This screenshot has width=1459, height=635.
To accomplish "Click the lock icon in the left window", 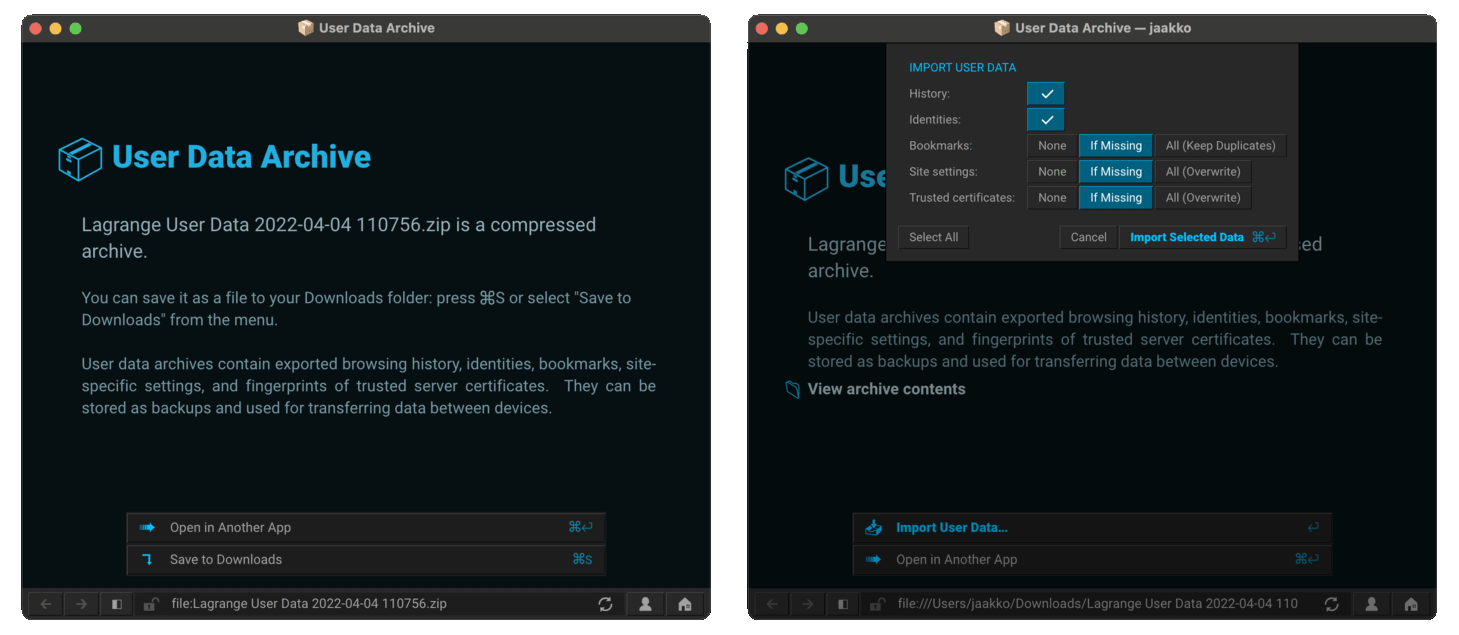I will [x=150, y=604].
